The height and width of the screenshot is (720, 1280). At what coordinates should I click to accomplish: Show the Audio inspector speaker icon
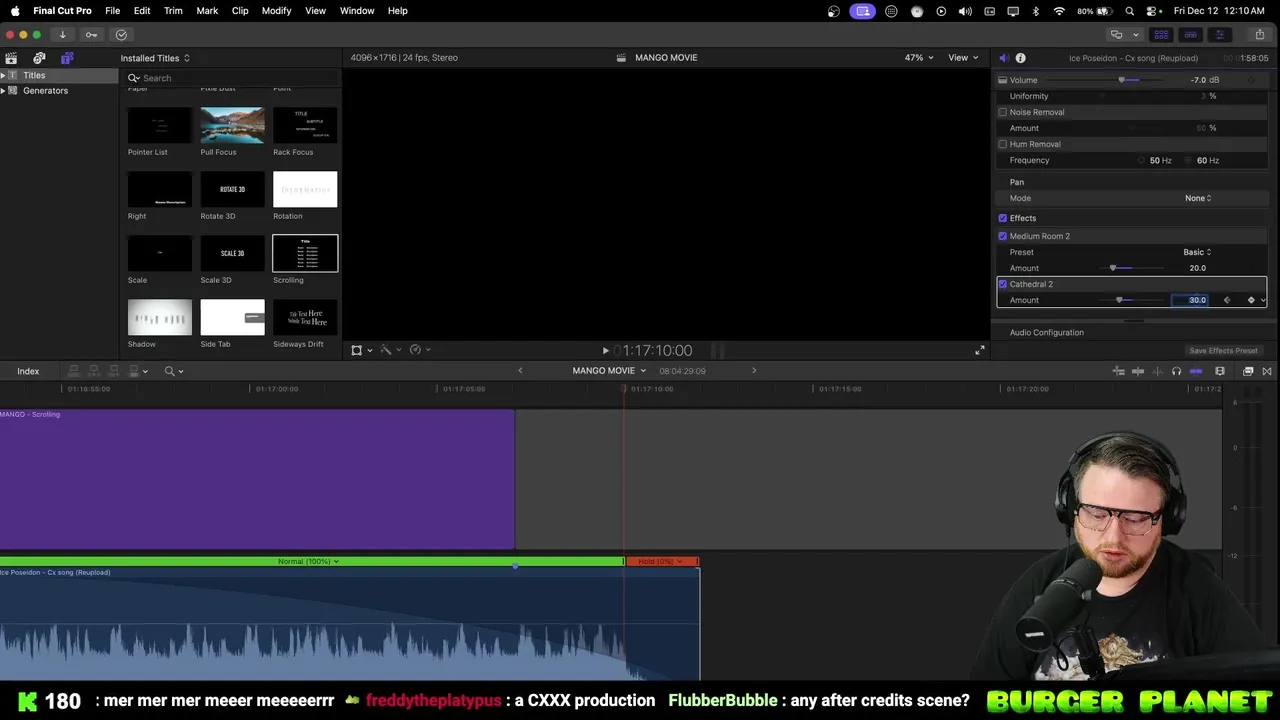click(1003, 58)
